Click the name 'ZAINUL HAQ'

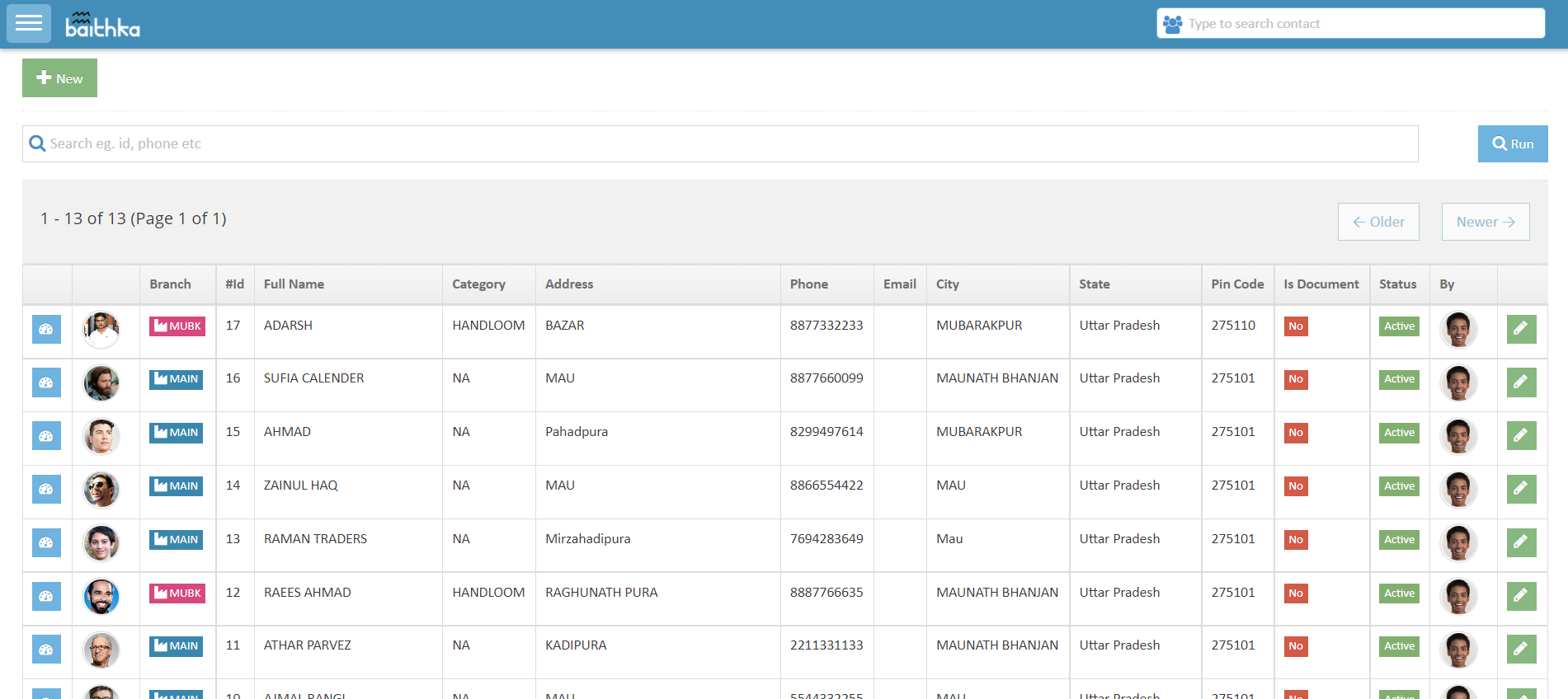301,486
